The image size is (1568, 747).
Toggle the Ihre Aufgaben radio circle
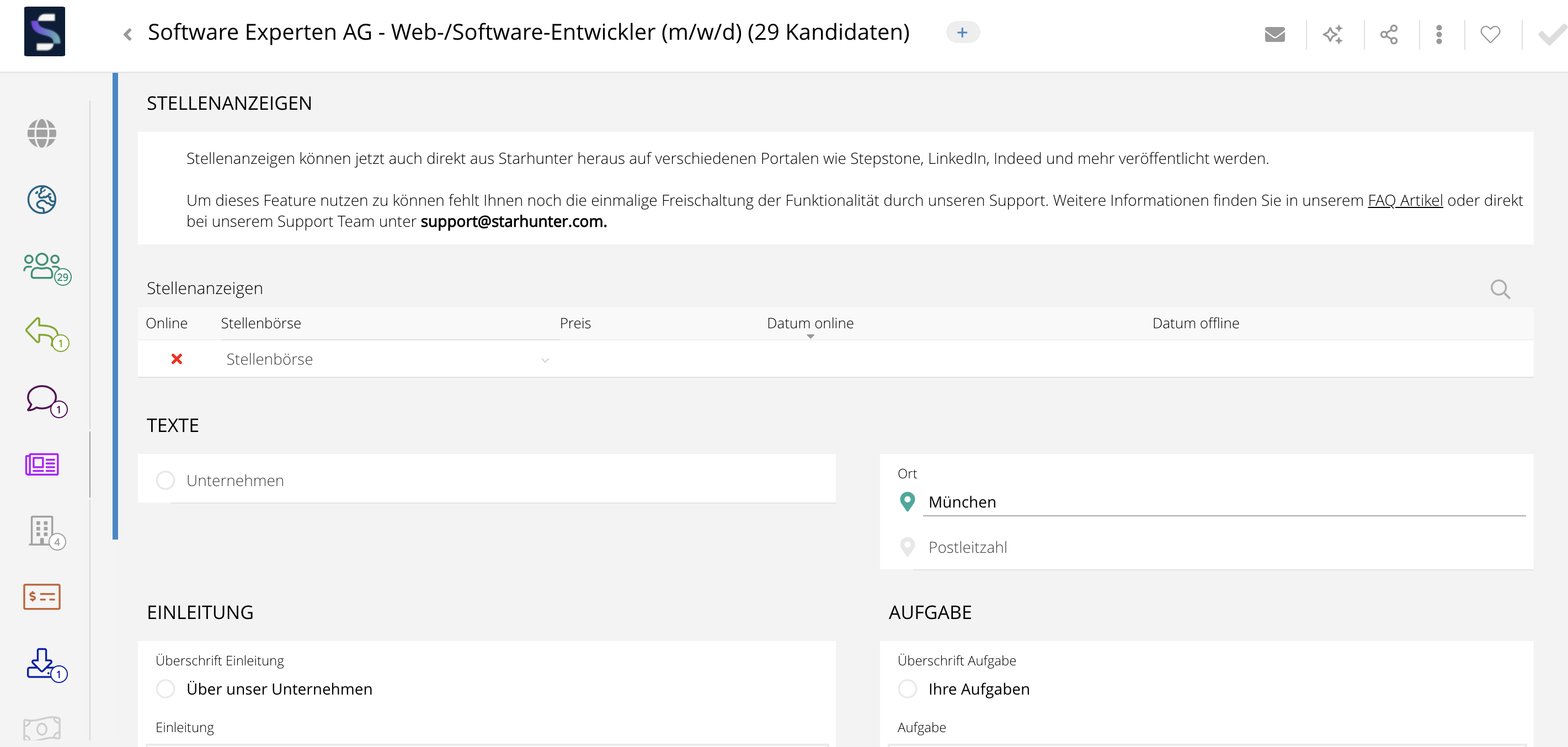(x=907, y=689)
